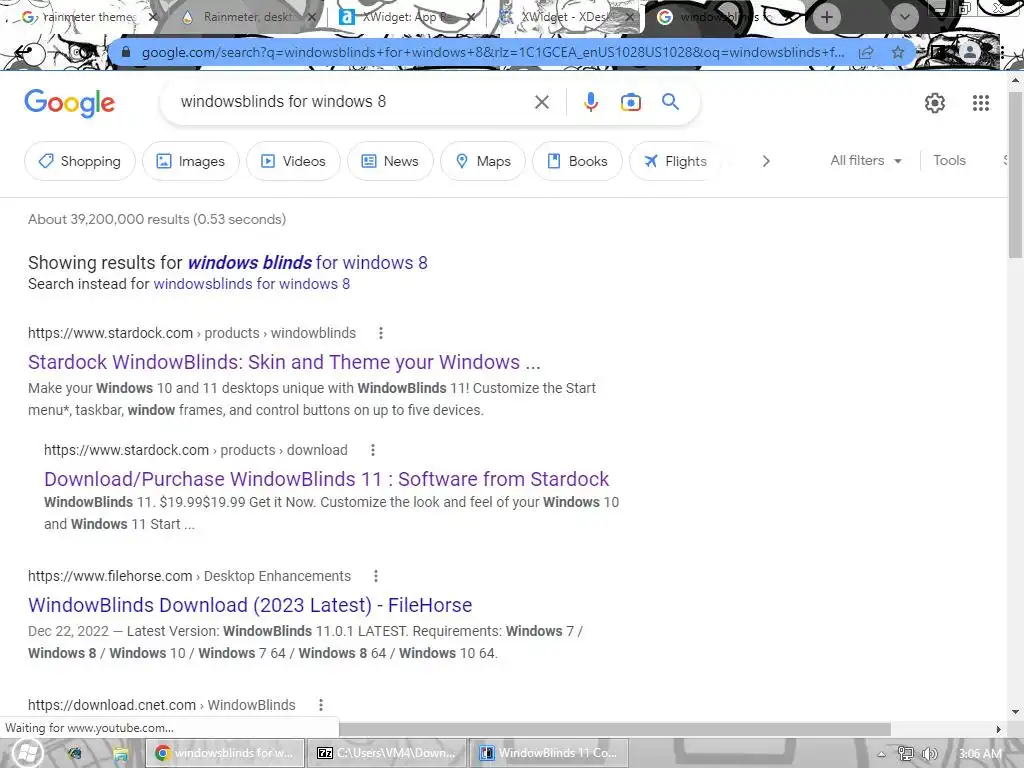Open the 7-Zip window from taskbar
Viewport: 1024px width, 768px height.
(x=387, y=753)
